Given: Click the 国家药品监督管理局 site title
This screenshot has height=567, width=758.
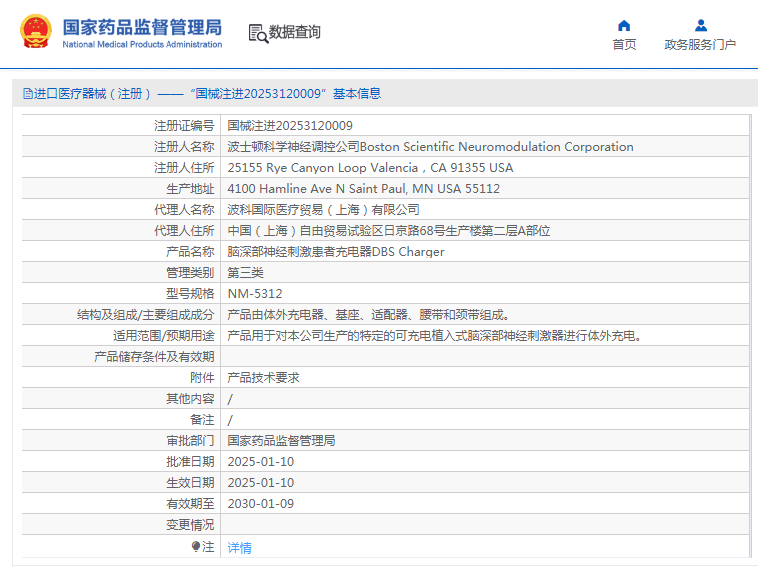Looking at the screenshot, I should pyautogui.click(x=142, y=27).
